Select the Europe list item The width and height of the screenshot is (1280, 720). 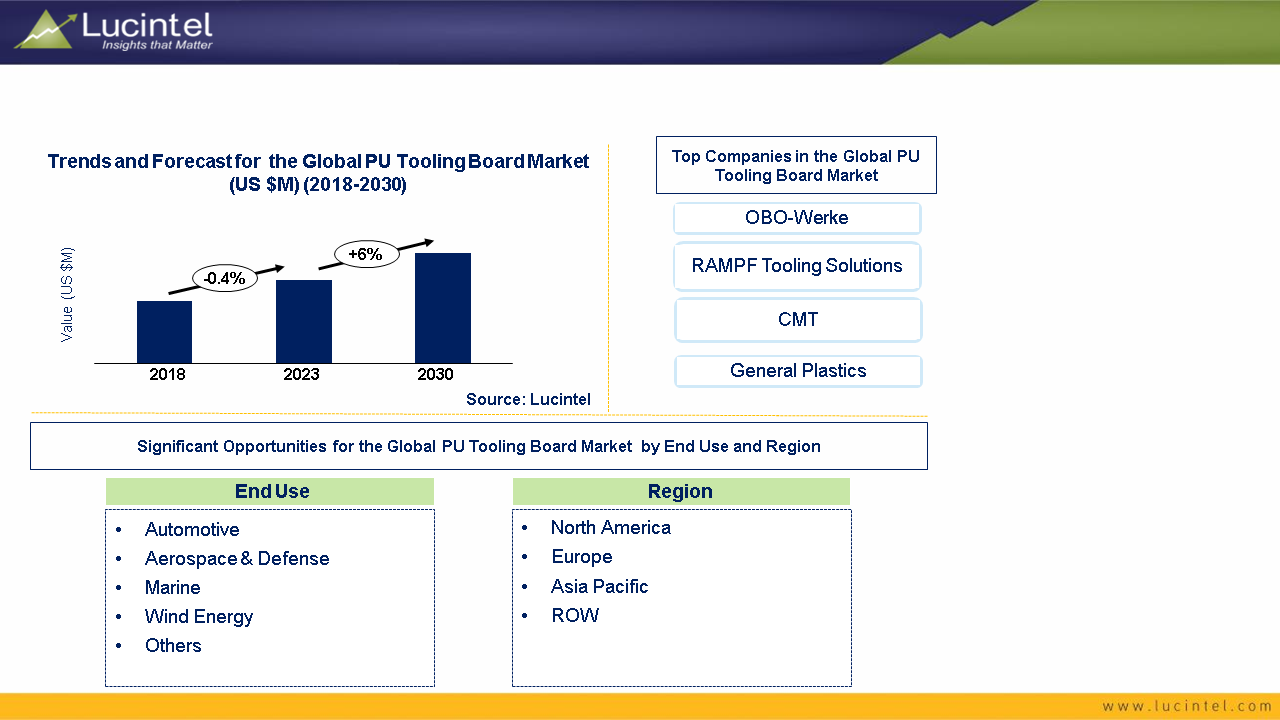coord(582,557)
